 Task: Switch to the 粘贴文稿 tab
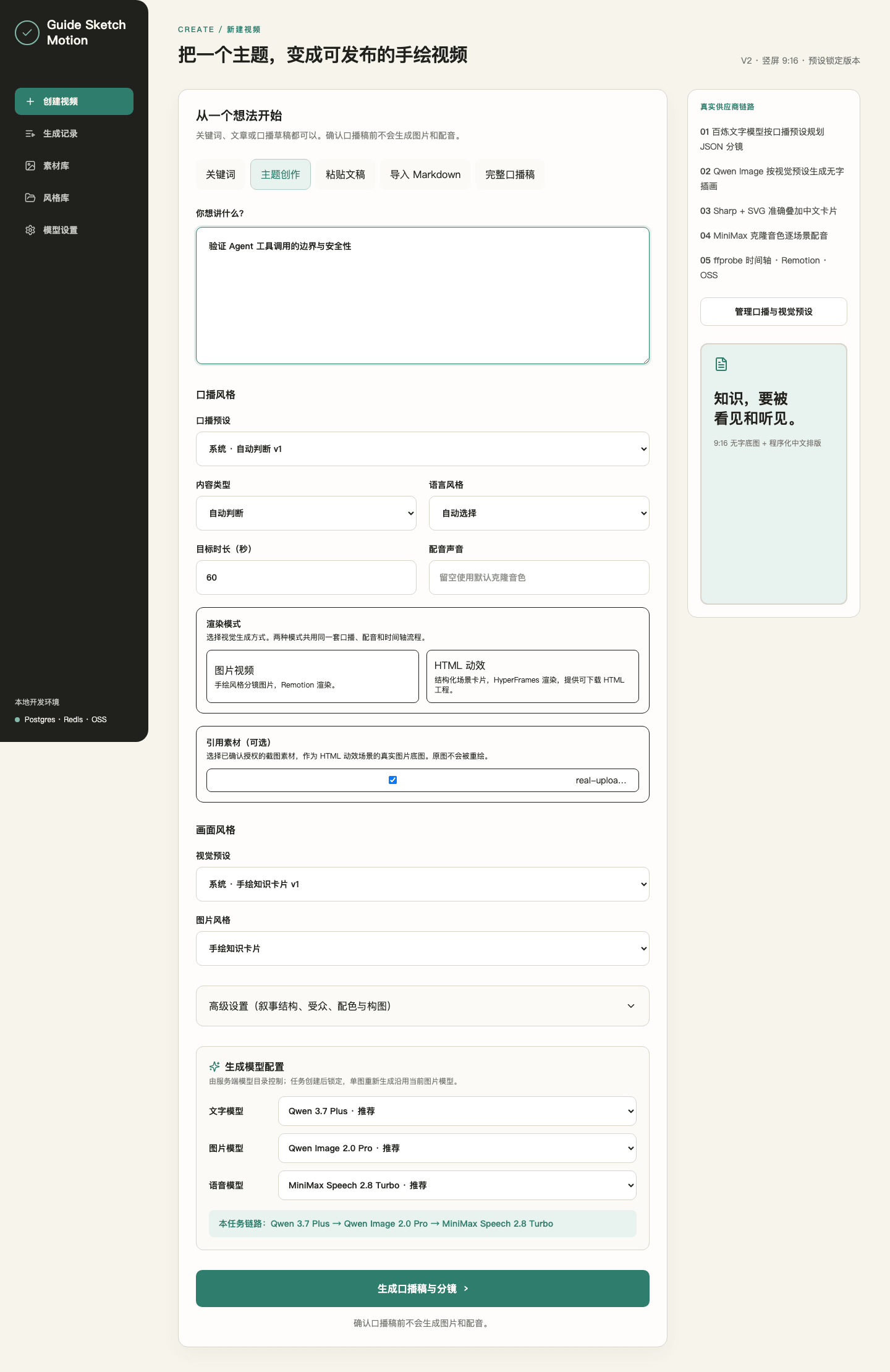tap(345, 174)
